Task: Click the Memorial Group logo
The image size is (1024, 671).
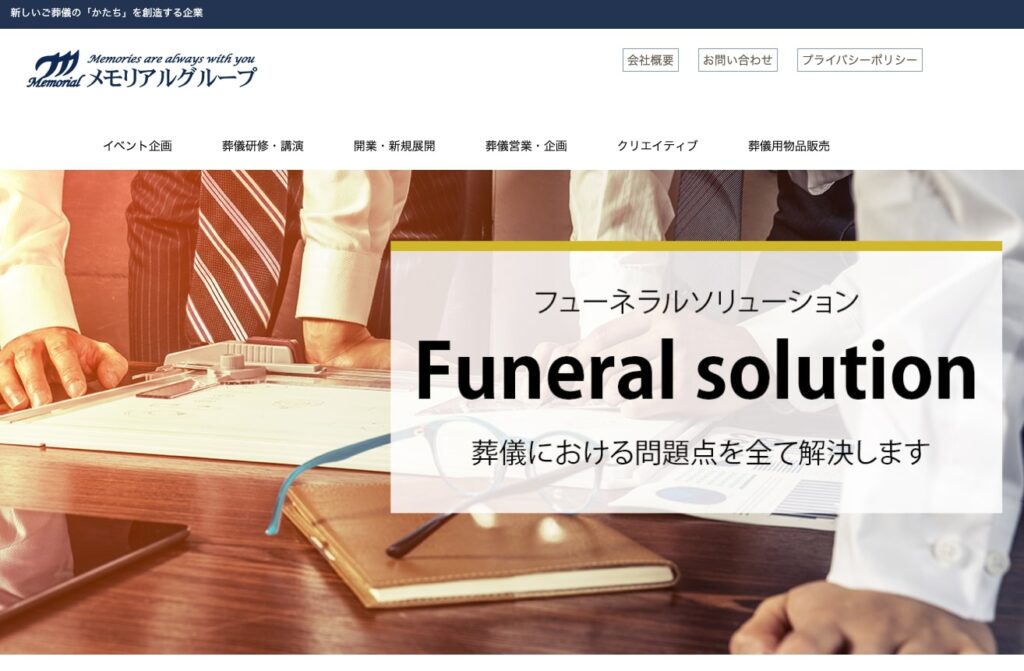Action: coord(141,70)
